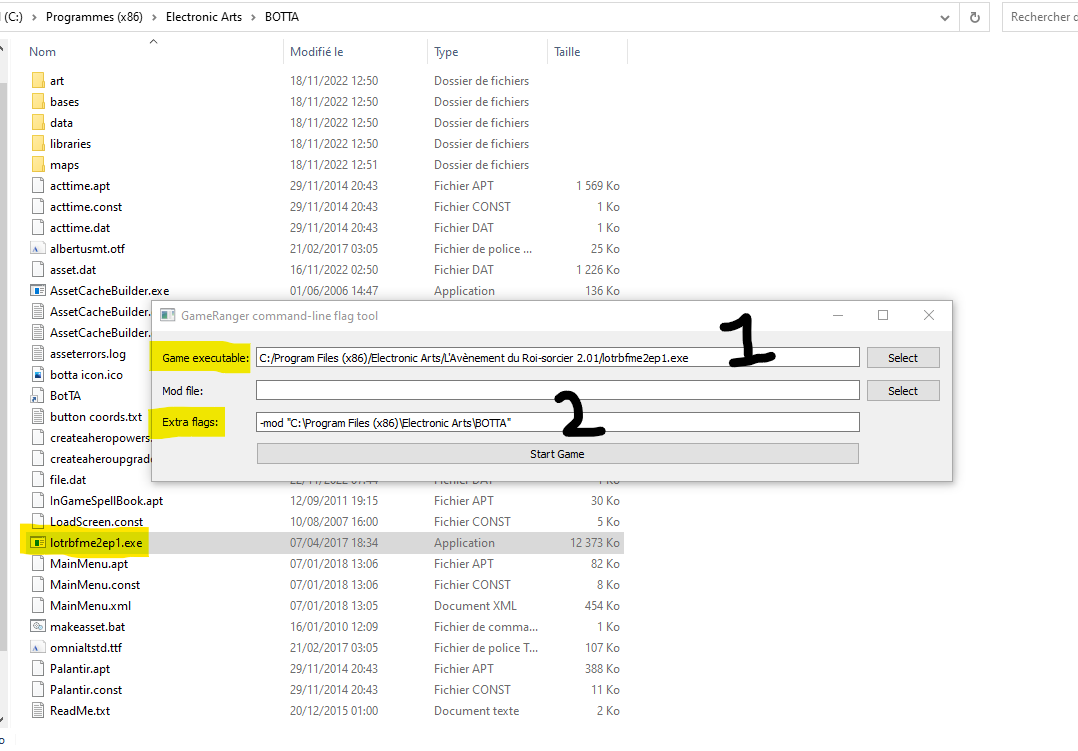This screenshot has width=1078, height=751.
Task: Click the AssetCacheBuilder.exe application icon
Action: click(x=38, y=291)
